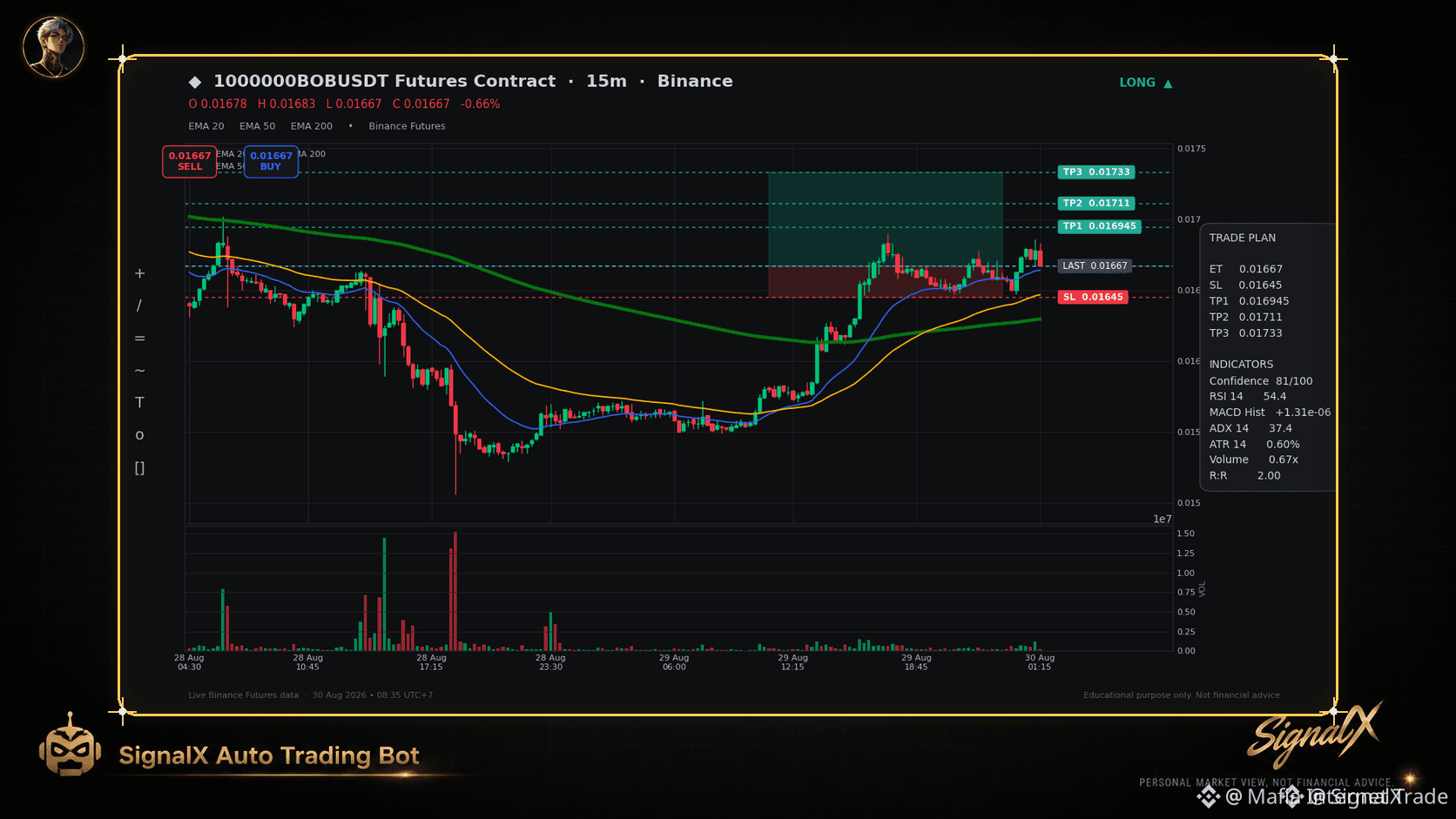The height and width of the screenshot is (819, 1456).
Task: Click the low price L 0.01667
Action: [354, 104]
